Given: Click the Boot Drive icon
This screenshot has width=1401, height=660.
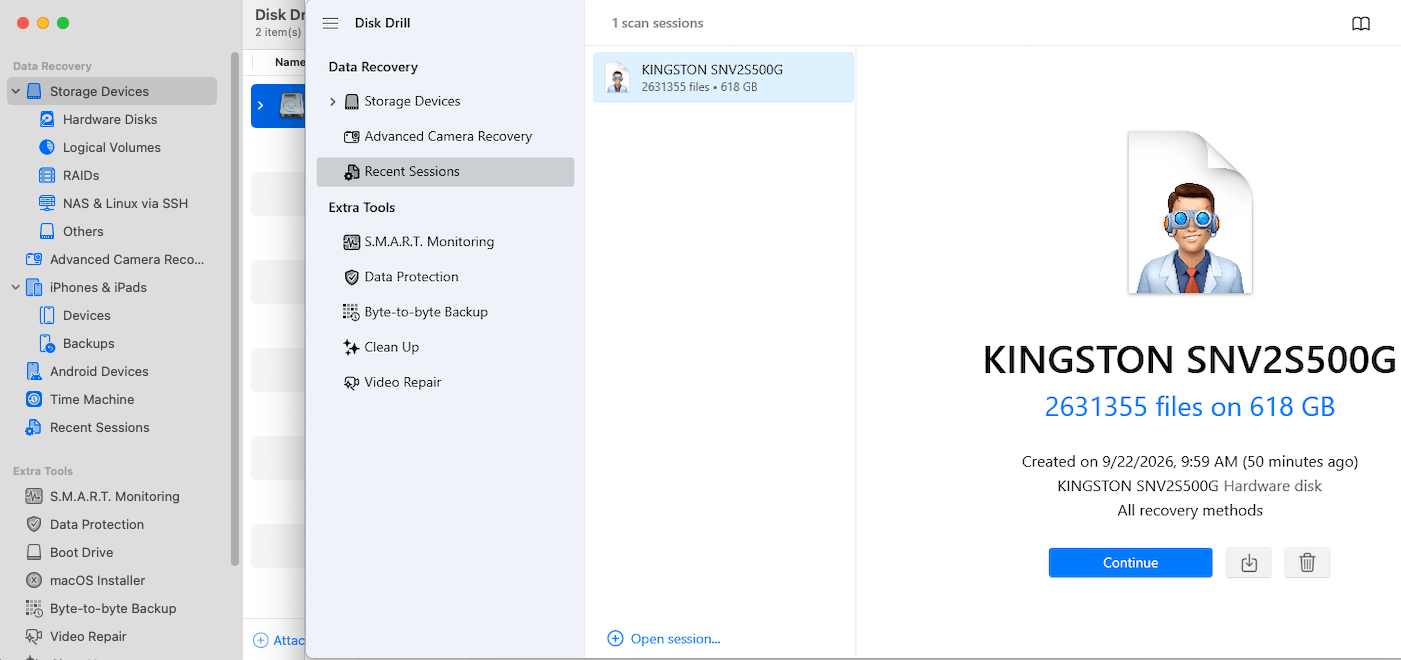Looking at the screenshot, I should [33, 552].
